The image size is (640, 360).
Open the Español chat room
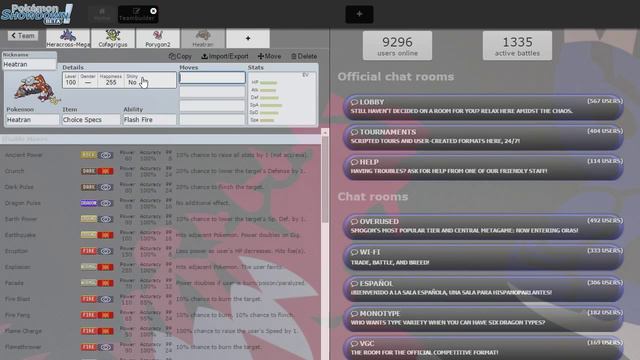[483, 288]
